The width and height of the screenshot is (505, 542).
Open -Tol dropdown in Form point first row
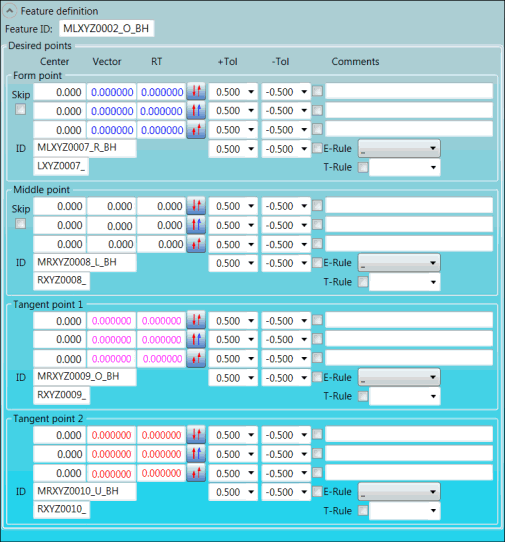click(286, 92)
